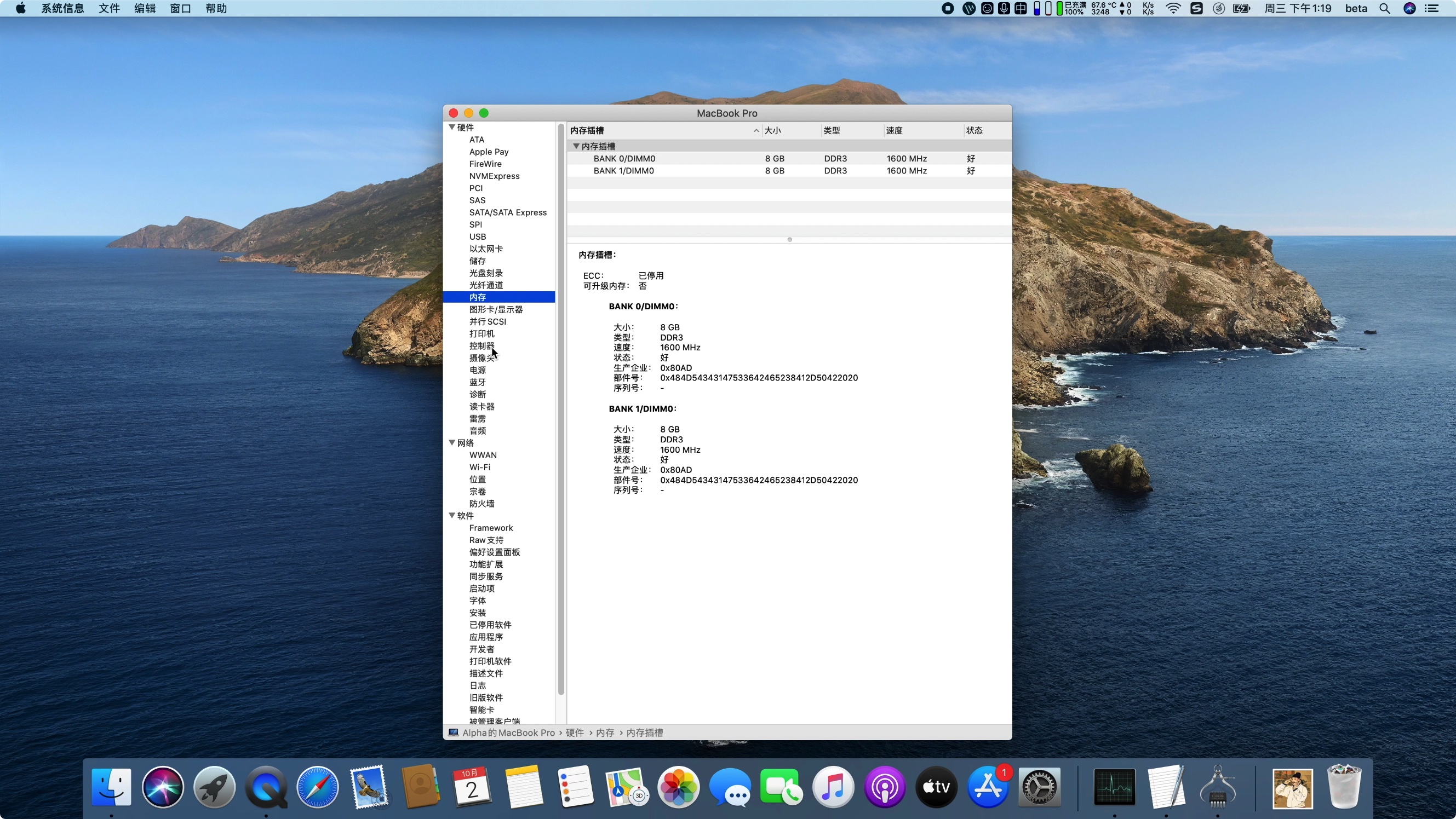
Task: Open 窗口 menu
Action: [x=180, y=8]
